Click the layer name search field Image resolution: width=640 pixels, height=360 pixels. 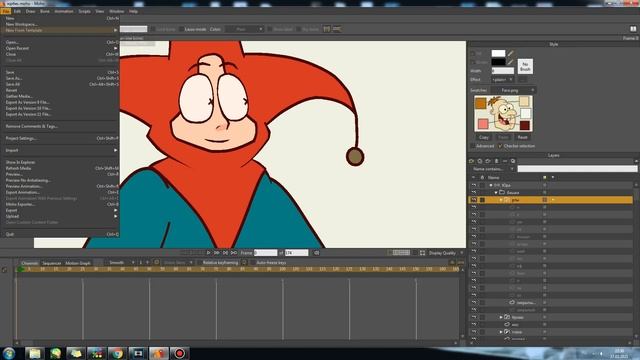pos(577,169)
